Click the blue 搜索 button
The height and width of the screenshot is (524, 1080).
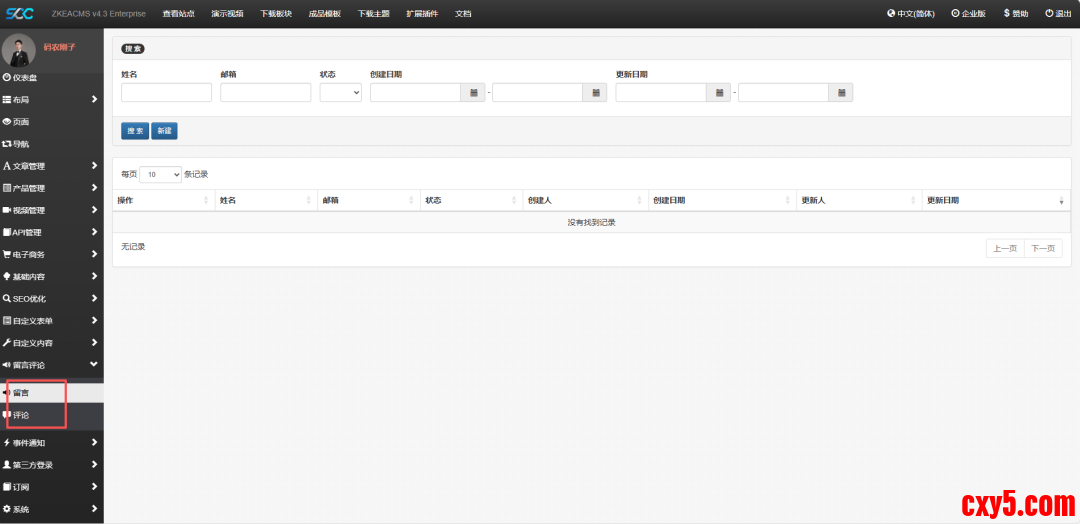point(134,131)
